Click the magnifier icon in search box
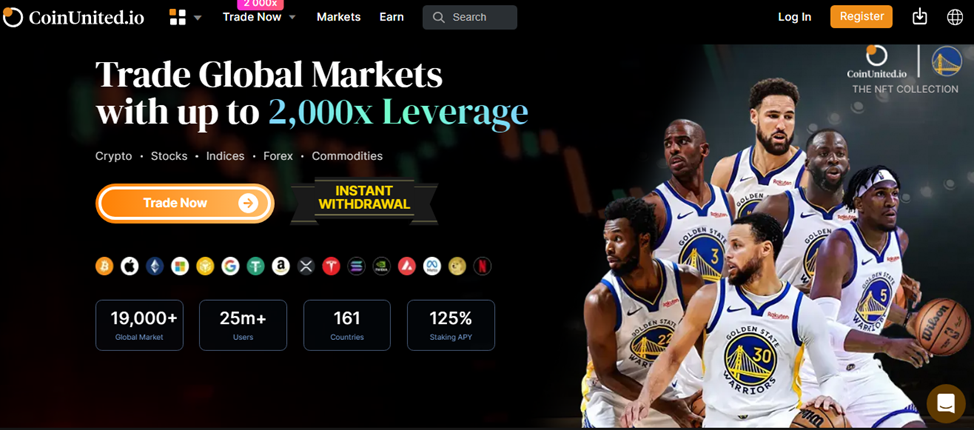Viewport: 974px width, 430px height. click(x=439, y=17)
